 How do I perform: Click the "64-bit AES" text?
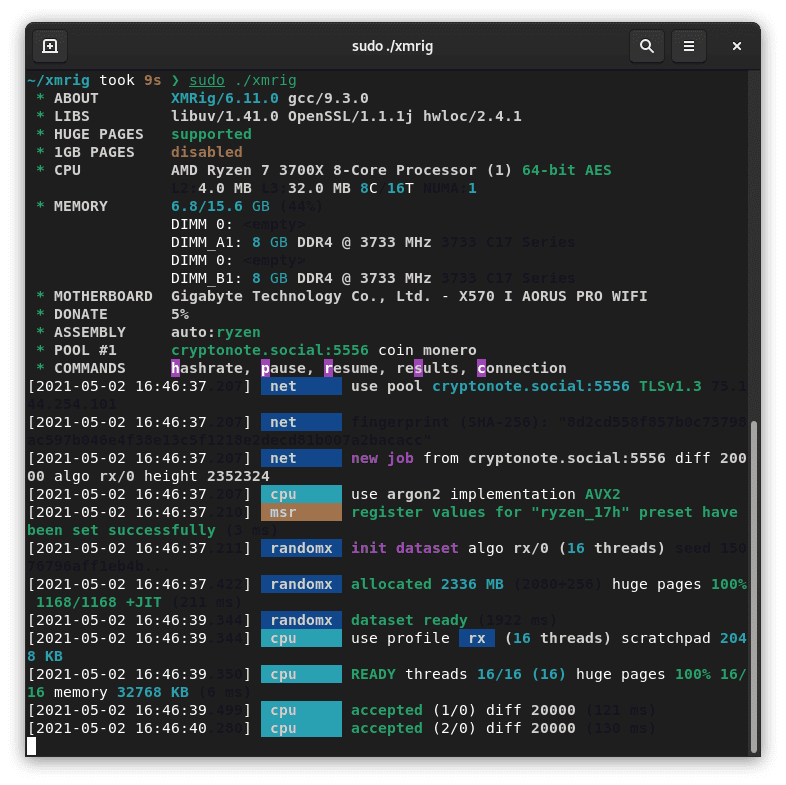point(566,170)
